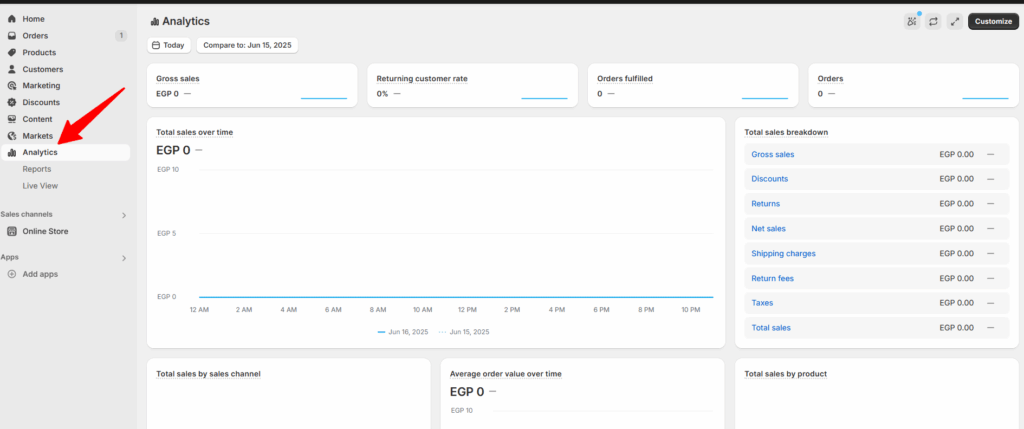Open the celebration what's new icon
The width and height of the screenshot is (1024, 429).
[x=912, y=21]
